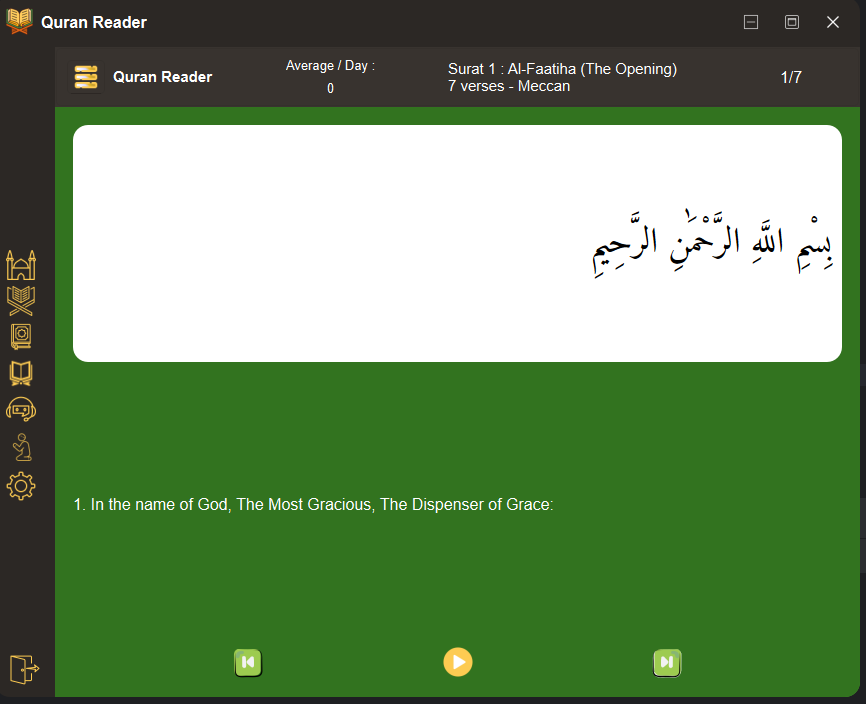Click the 'Quran Reader' toolbar heading
The image size is (866, 704).
click(x=162, y=77)
